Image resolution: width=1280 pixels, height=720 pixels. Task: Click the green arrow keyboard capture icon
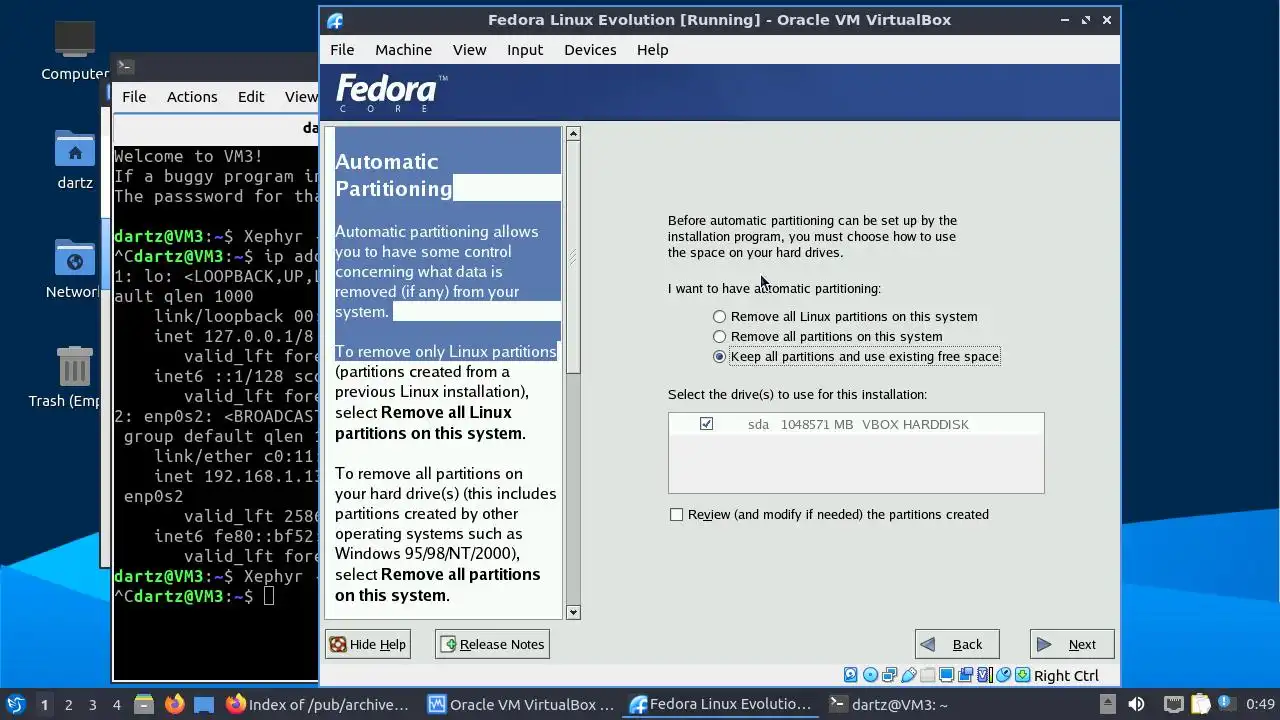(x=1023, y=675)
